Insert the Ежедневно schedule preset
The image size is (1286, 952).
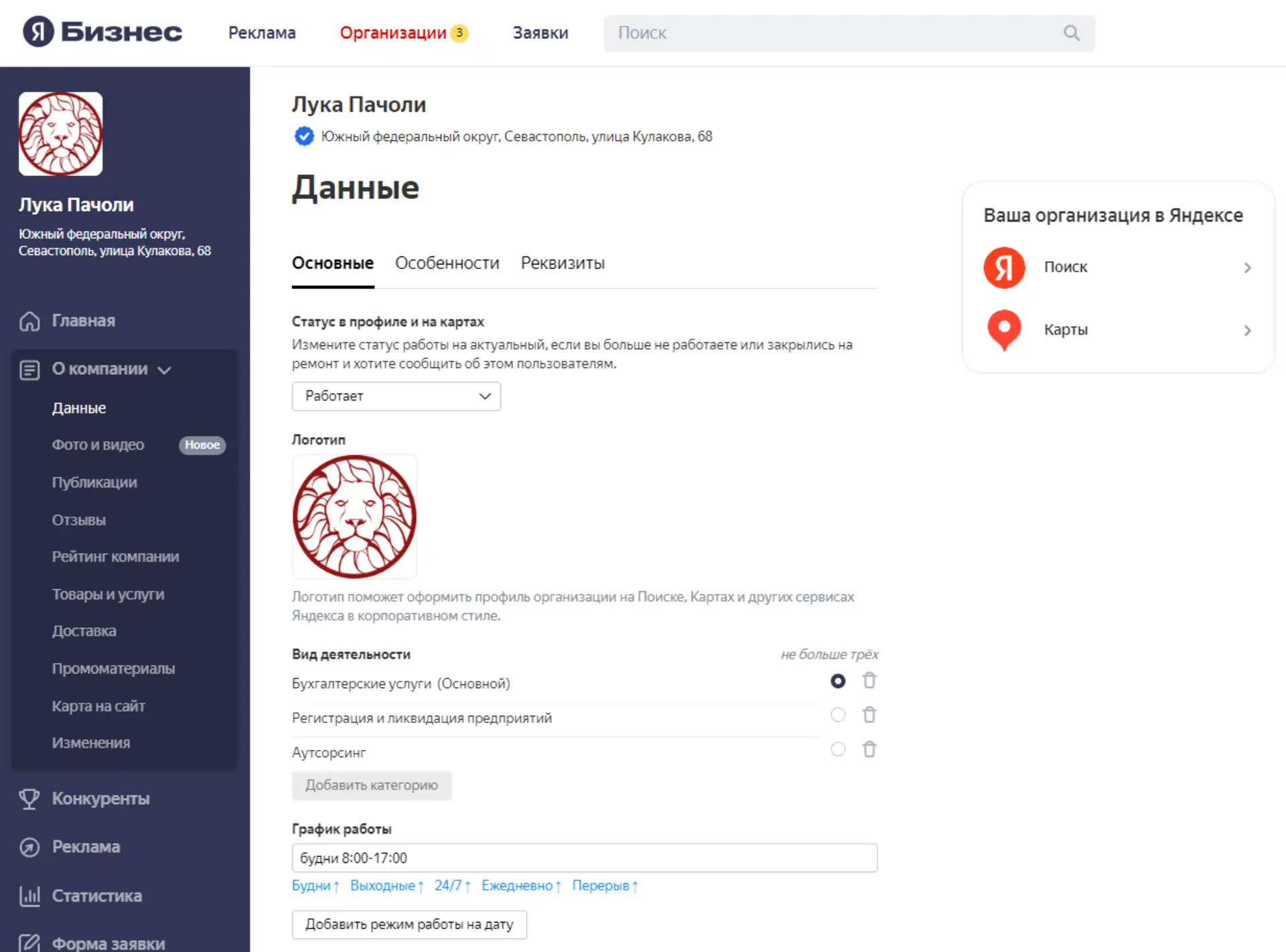pyautogui.click(x=521, y=886)
